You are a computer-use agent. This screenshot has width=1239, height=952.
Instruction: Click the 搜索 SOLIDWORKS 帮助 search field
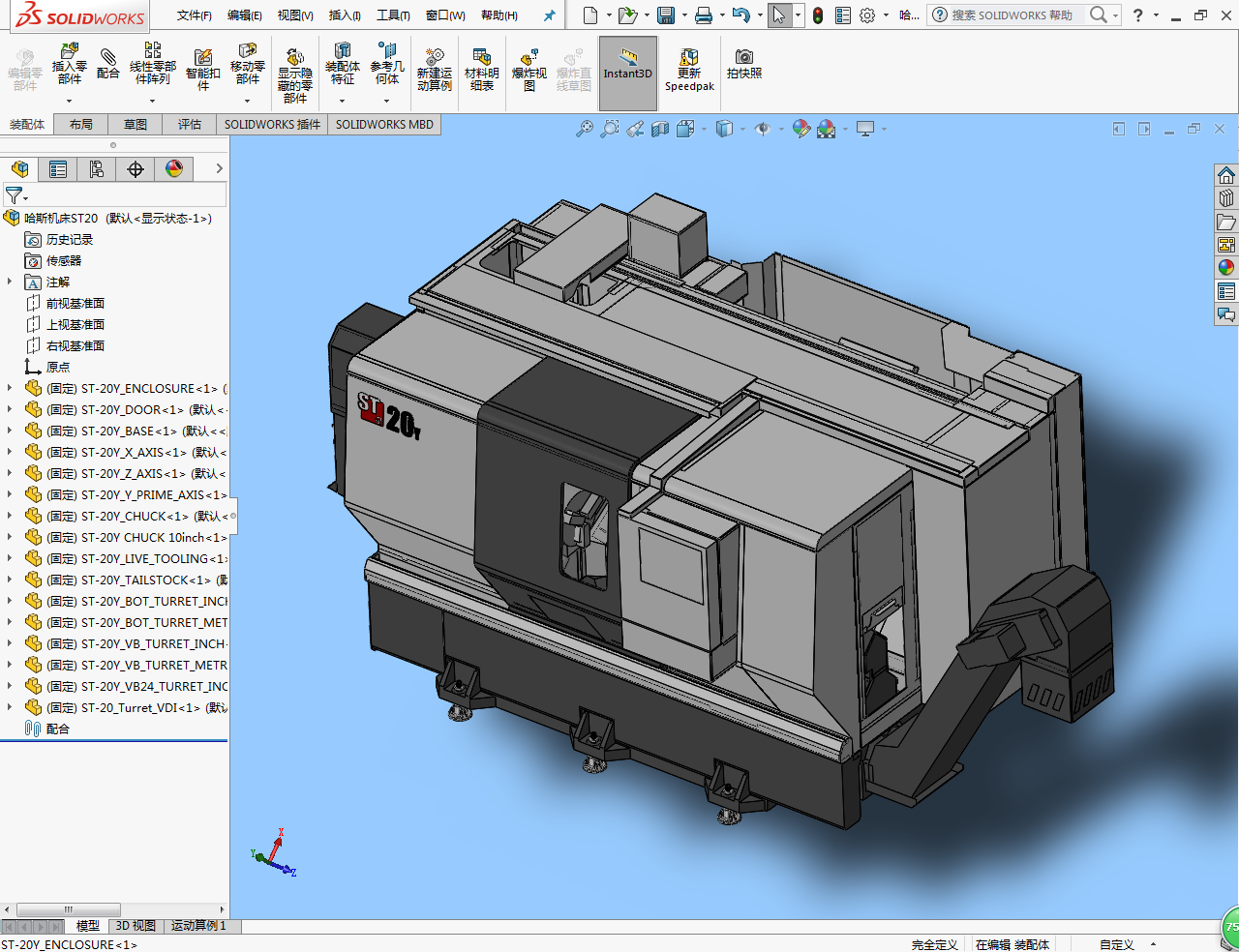(1012, 15)
